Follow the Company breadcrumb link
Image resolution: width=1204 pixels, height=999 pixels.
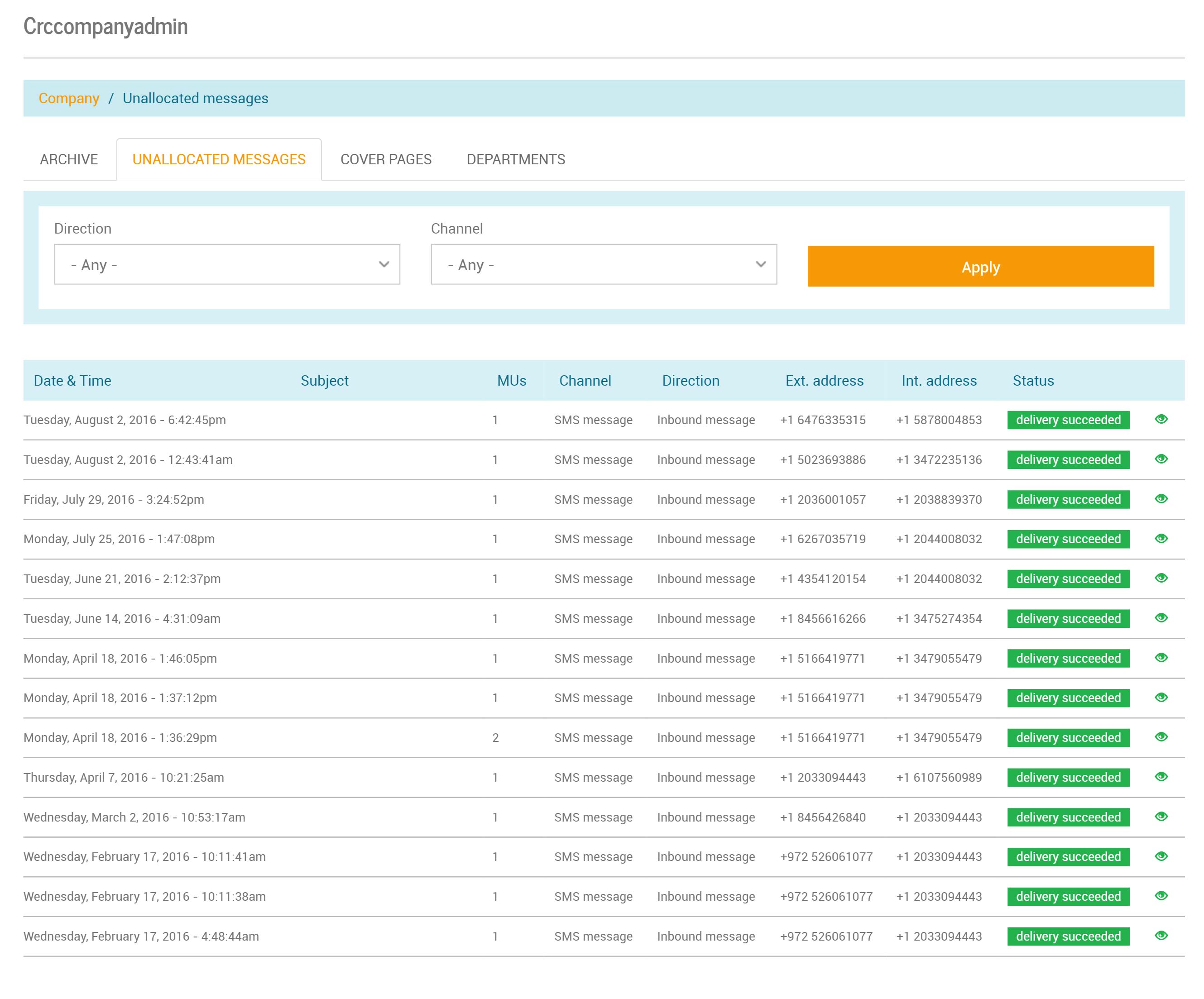pyautogui.click(x=69, y=99)
